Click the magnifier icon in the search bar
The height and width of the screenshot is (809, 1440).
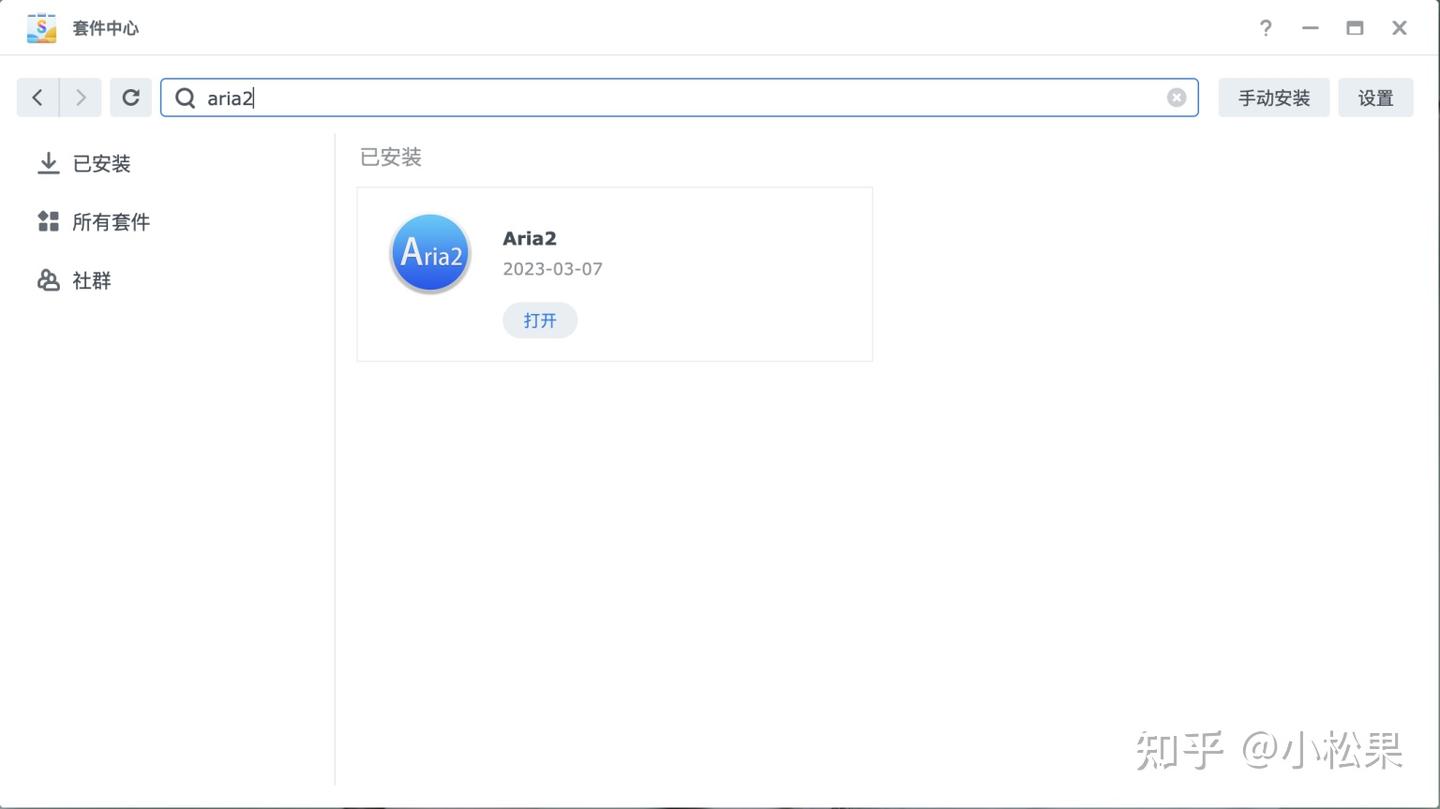[x=184, y=97]
